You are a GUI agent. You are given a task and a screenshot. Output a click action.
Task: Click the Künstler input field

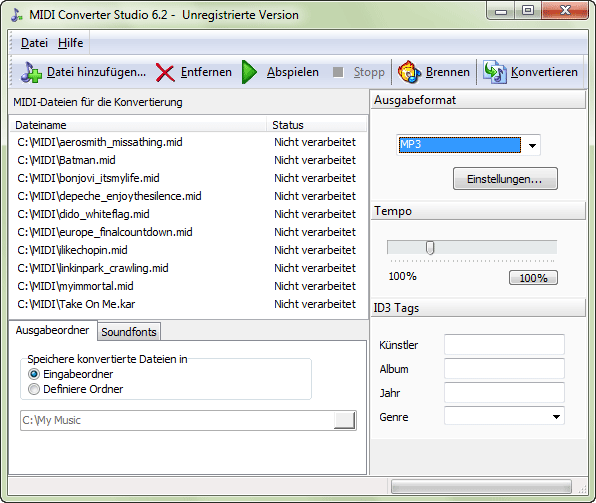[504, 344]
